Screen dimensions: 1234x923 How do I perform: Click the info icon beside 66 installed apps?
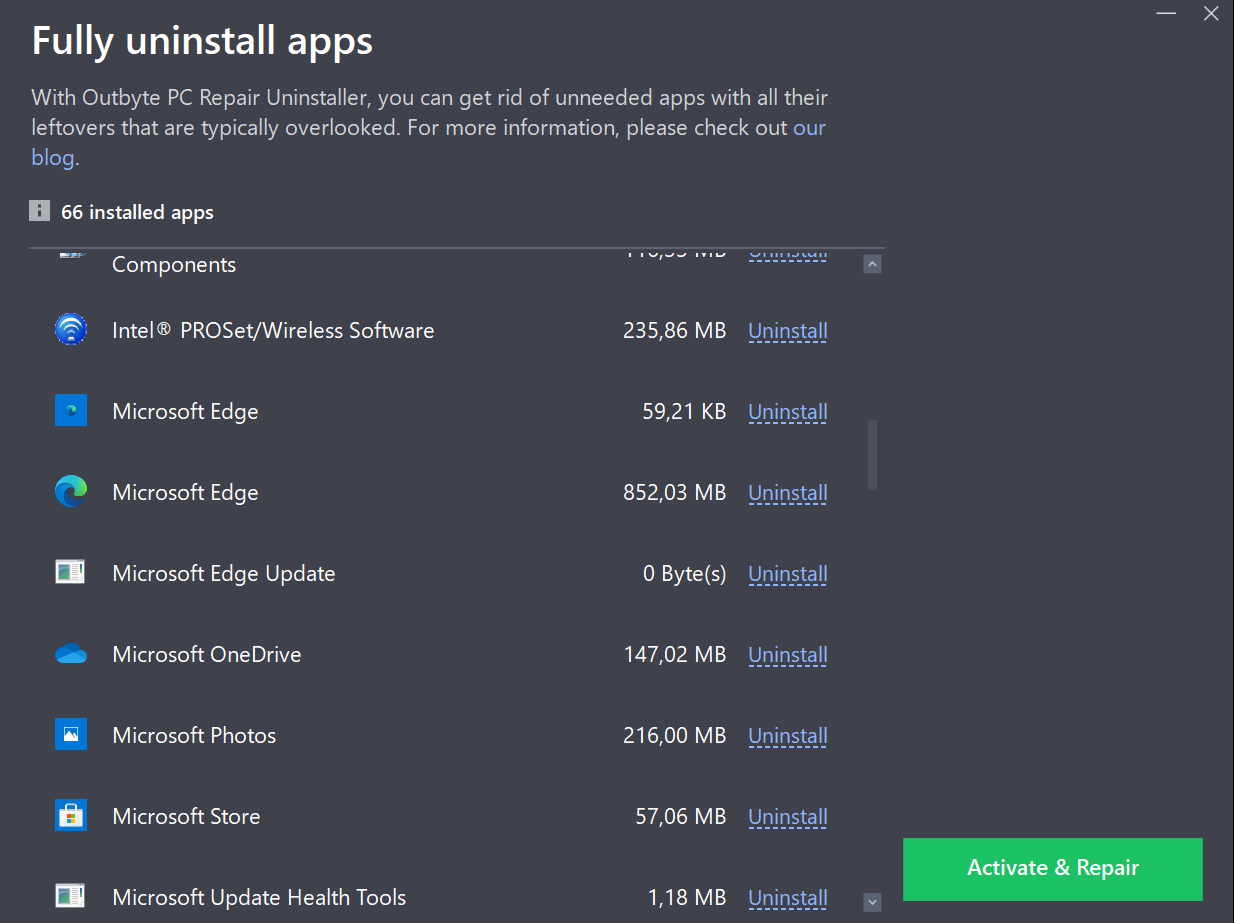click(x=40, y=211)
